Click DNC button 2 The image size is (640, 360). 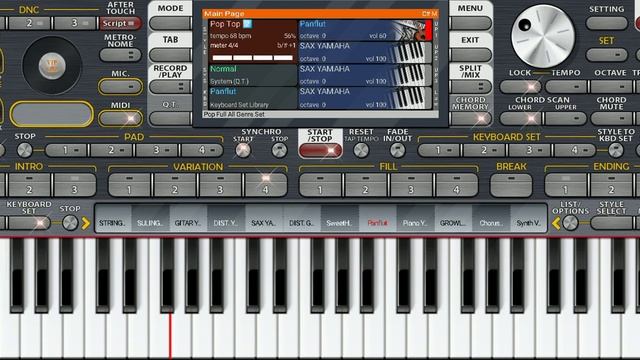coord(29,23)
